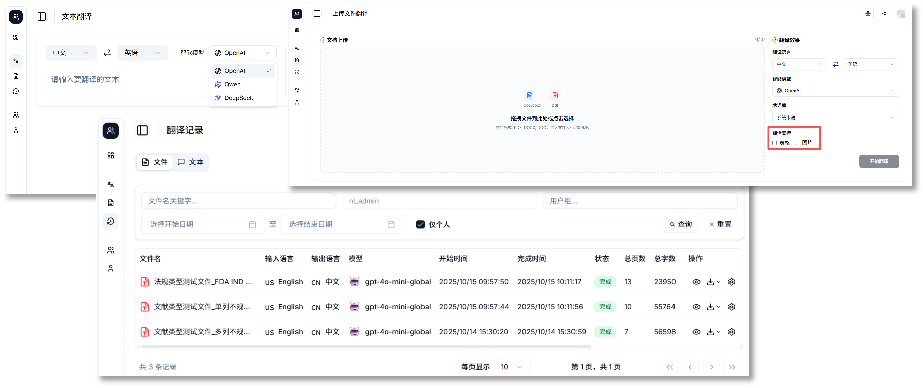923x388 pixels.
Task: Open source language dropdown in 文本翻译 window
Action: [71, 53]
